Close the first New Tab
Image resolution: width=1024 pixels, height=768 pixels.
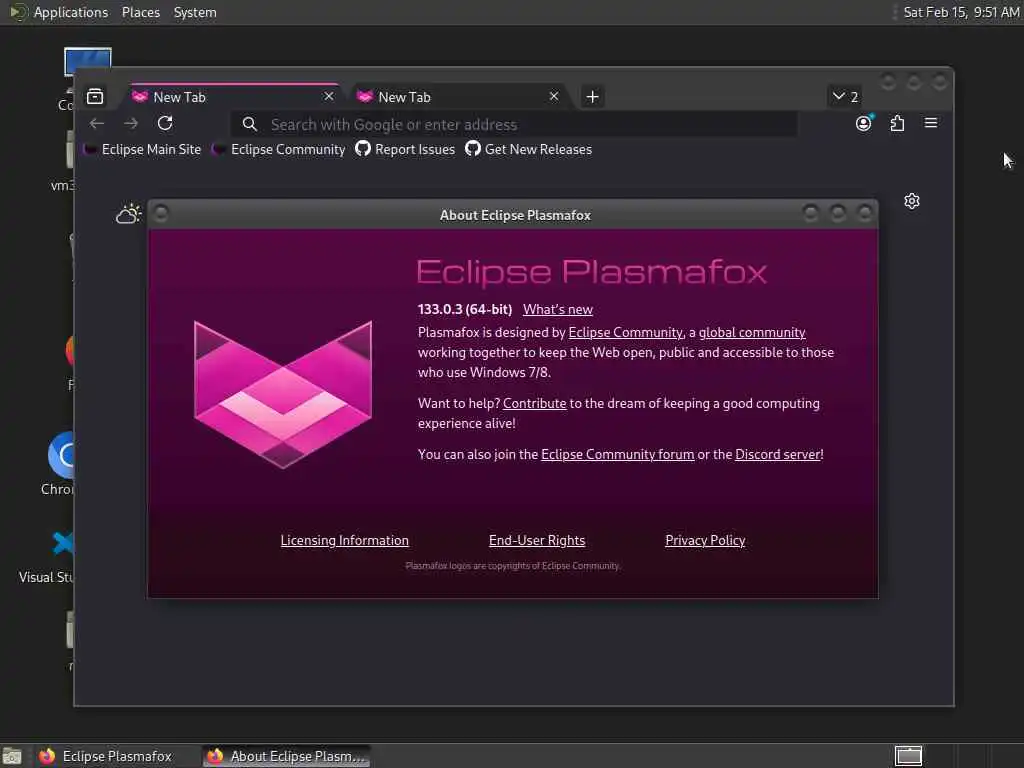click(328, 96)
